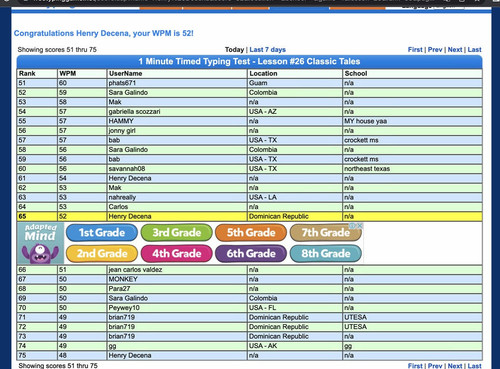
Task: Select username gabriella scozzari
Action: point(134,112)
